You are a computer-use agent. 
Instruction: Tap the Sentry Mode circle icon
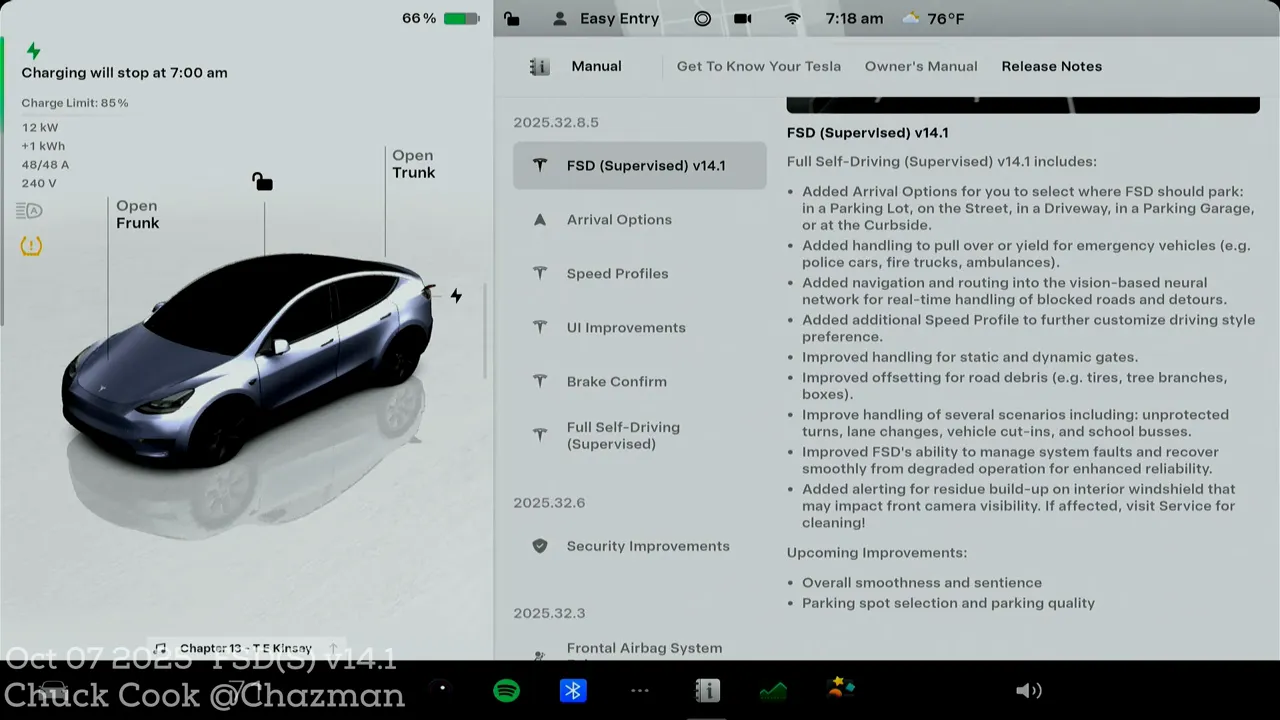pyautogui.click(x=702, y=19)
